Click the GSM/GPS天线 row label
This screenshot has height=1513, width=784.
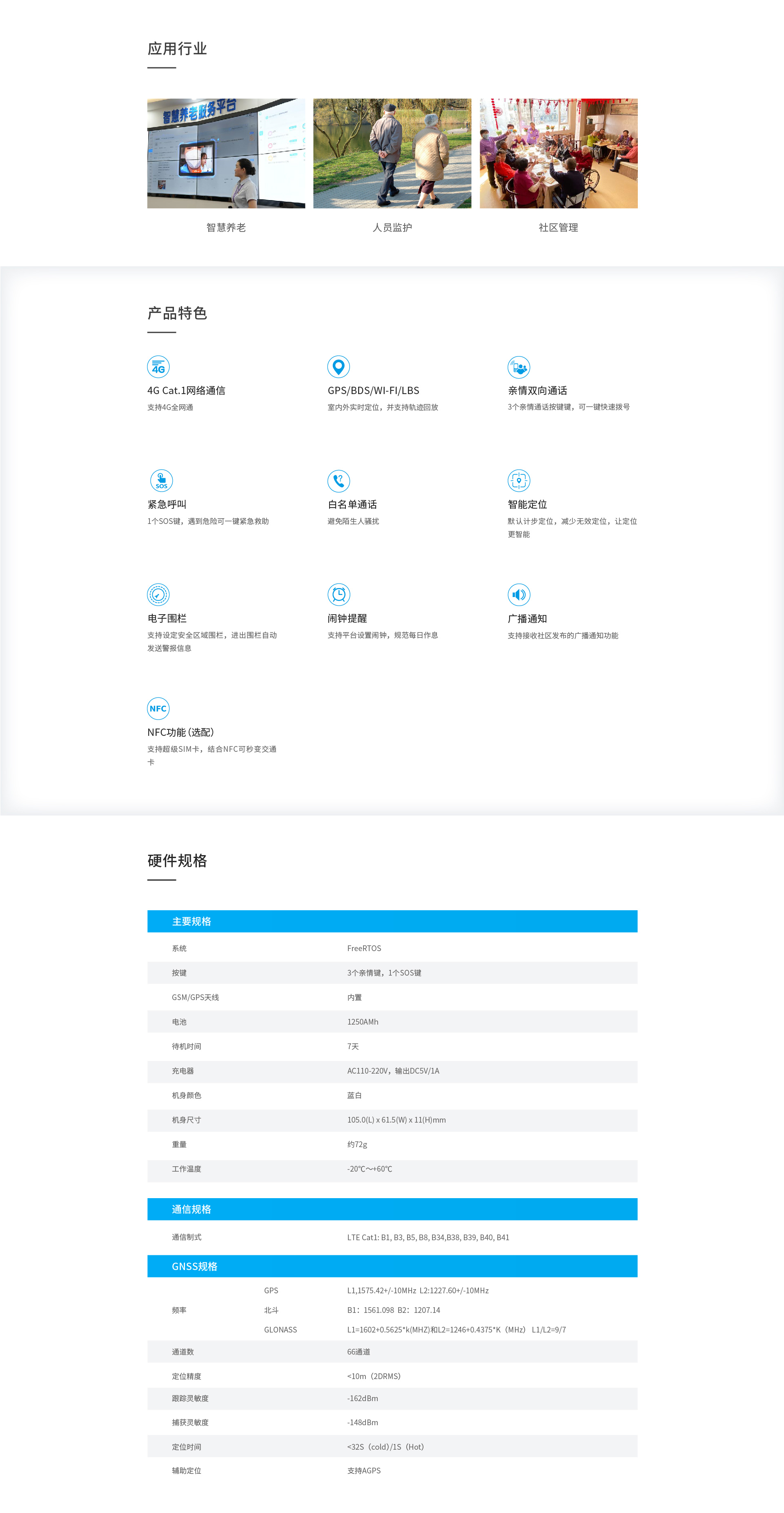click(x=196, y=997)
